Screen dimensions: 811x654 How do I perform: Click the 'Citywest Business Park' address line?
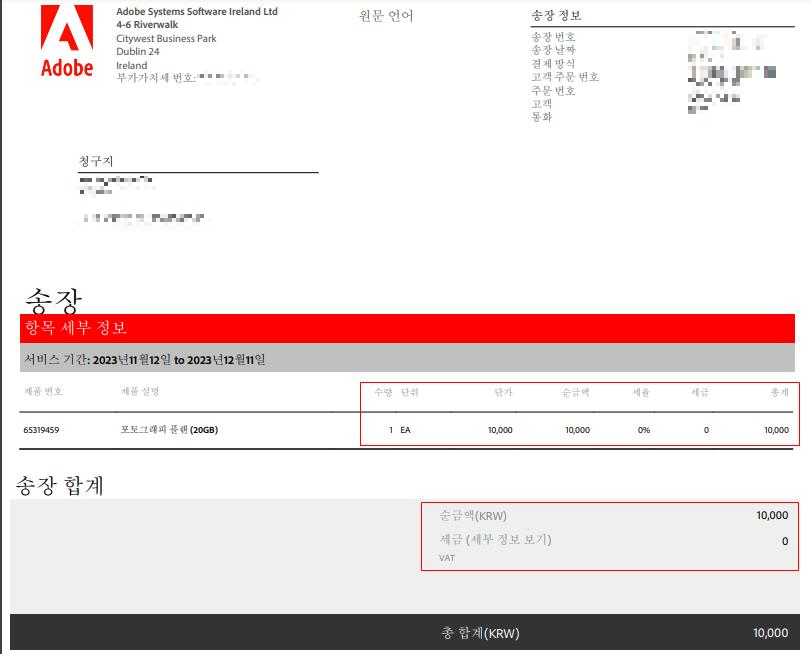coord(166,38)
